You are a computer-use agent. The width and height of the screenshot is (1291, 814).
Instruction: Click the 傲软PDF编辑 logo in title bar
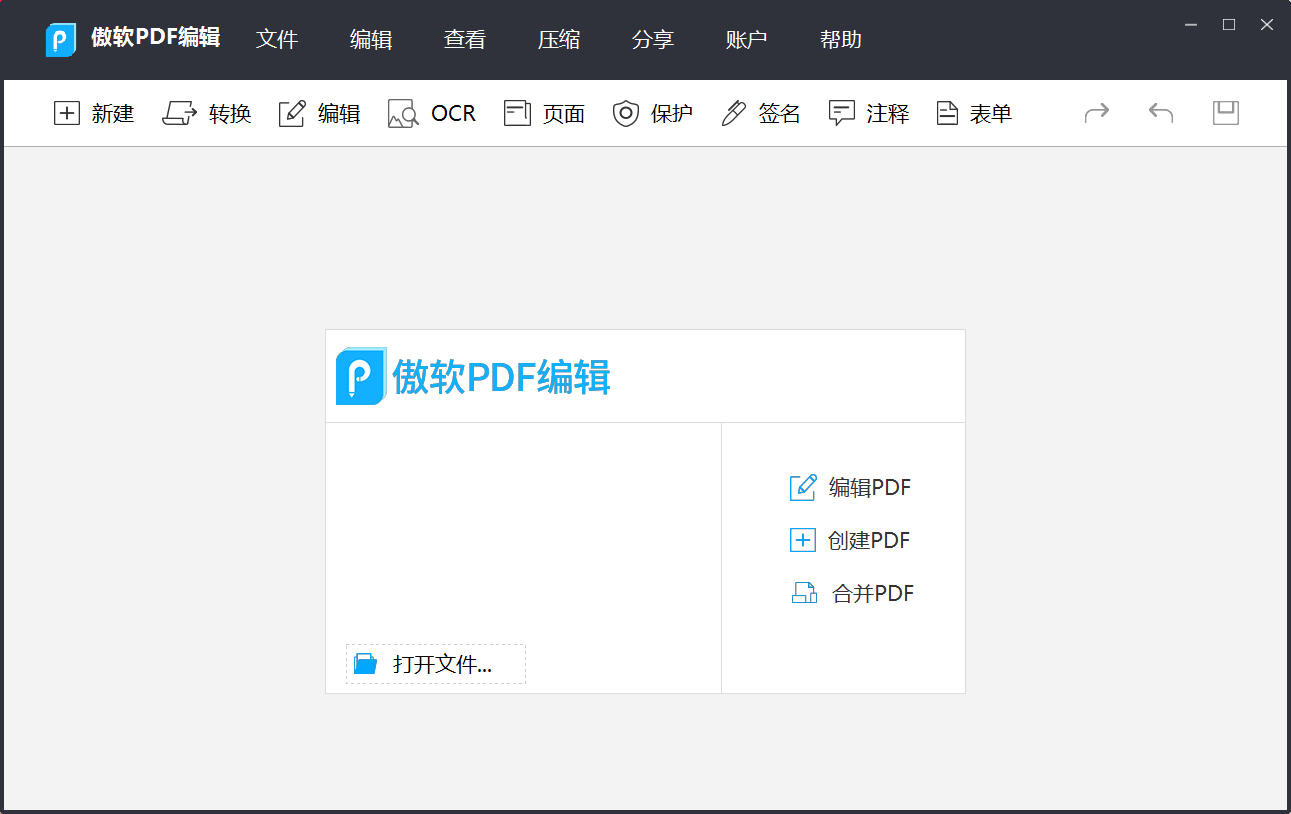coord(61,40)
